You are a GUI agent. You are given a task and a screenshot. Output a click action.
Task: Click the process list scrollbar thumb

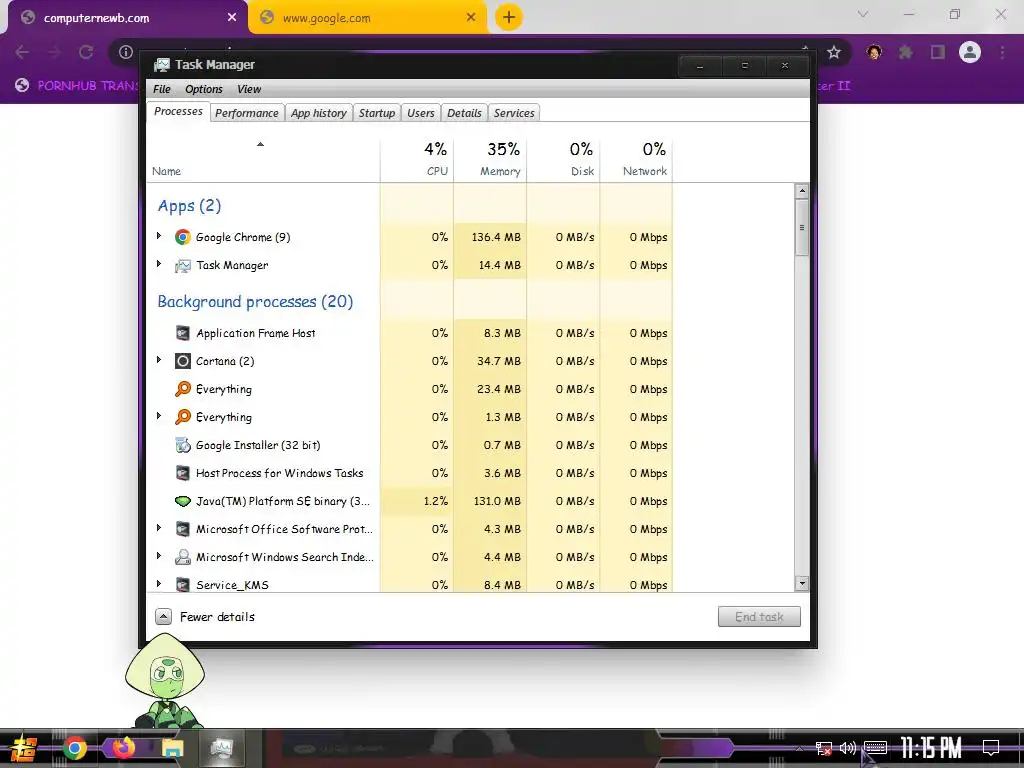pyautogui.click(x=801, y=228)
